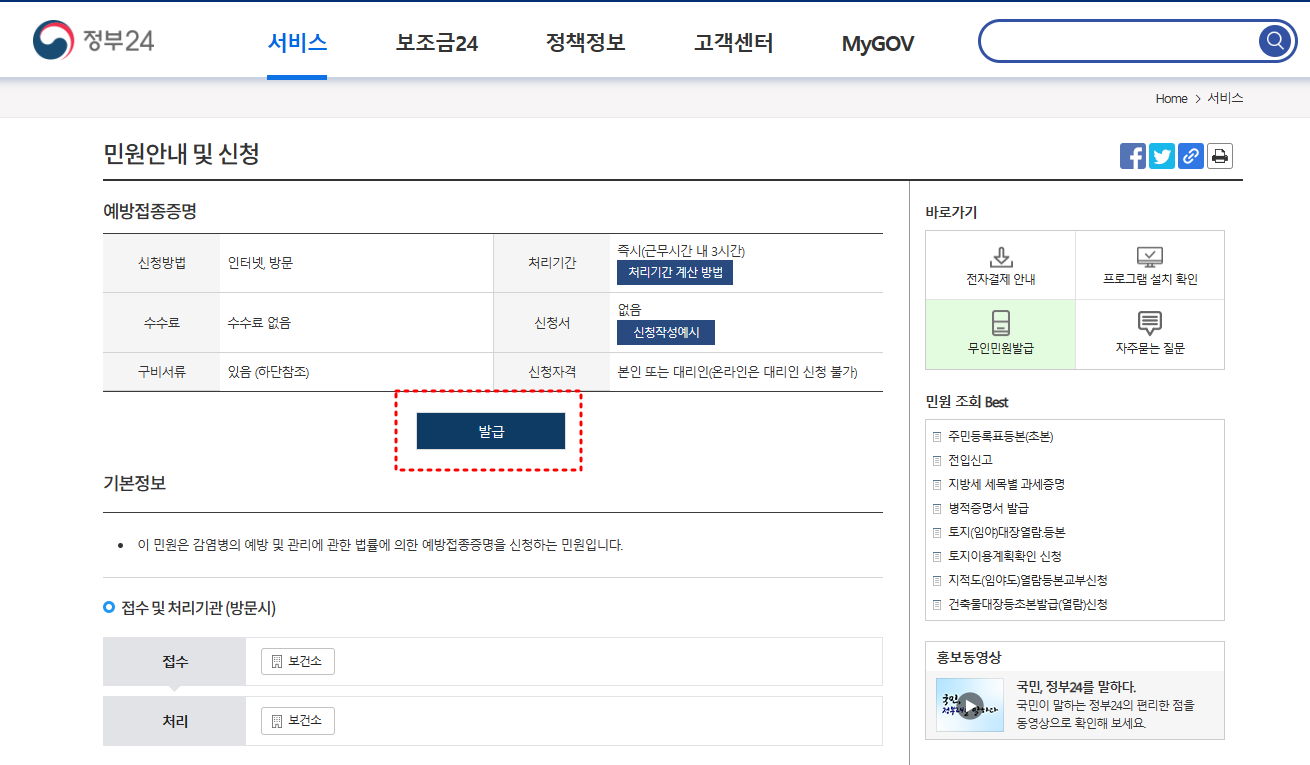Select the 무인민원발급 shortcut
The image size is (1310, 765).
click(1001, 333)
